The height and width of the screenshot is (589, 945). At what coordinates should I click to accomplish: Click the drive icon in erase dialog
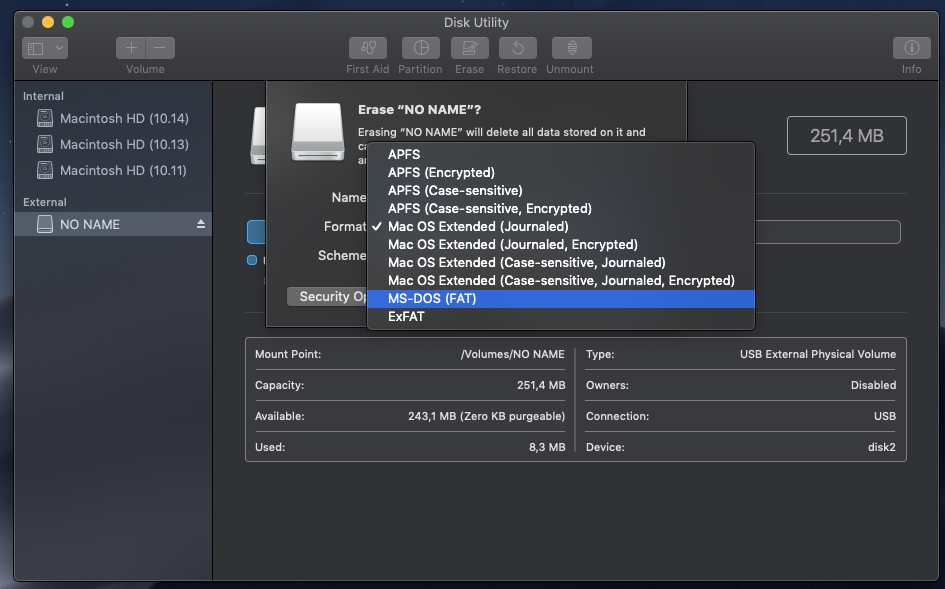318,131
